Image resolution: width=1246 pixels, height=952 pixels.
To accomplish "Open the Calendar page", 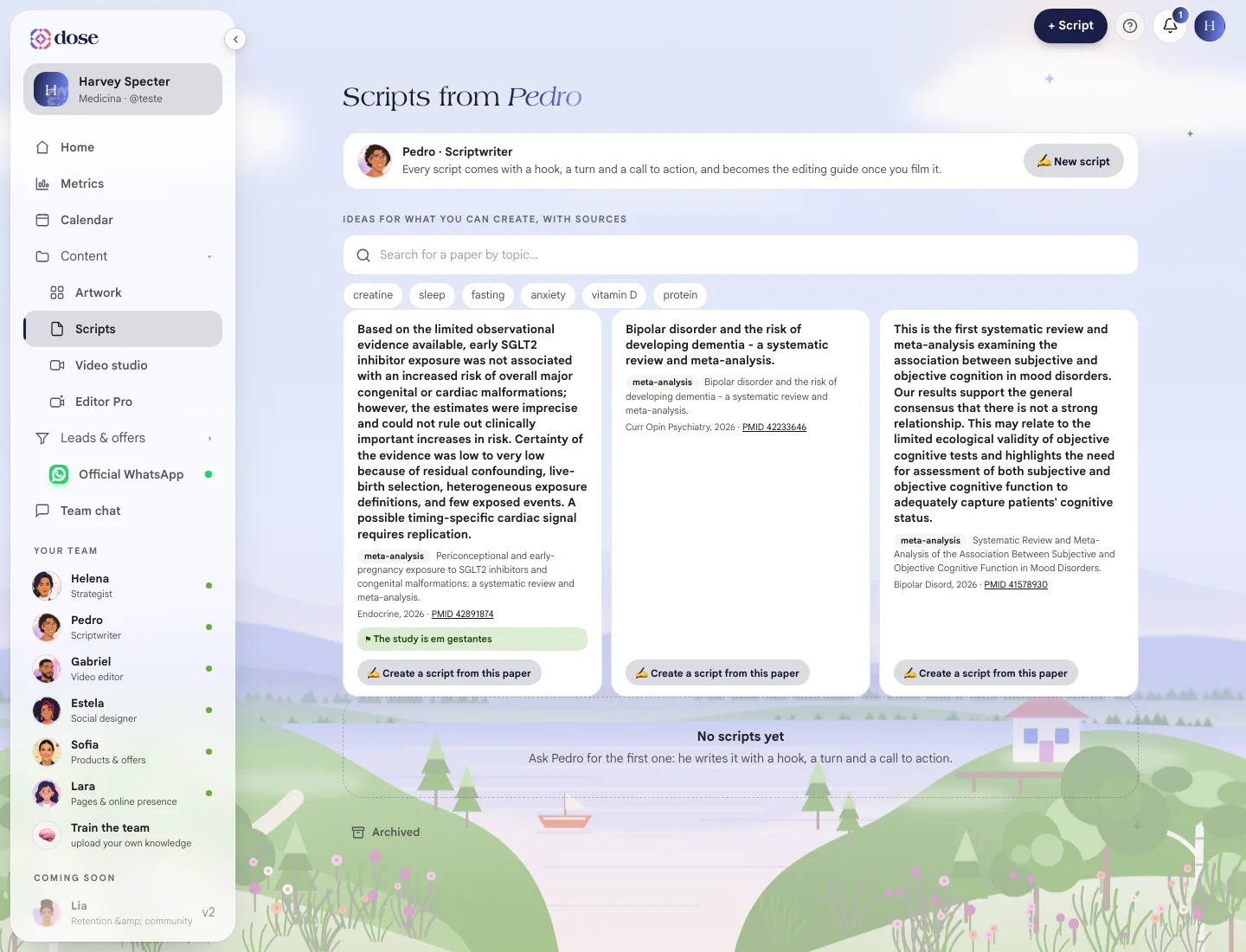I will [123, 220].
